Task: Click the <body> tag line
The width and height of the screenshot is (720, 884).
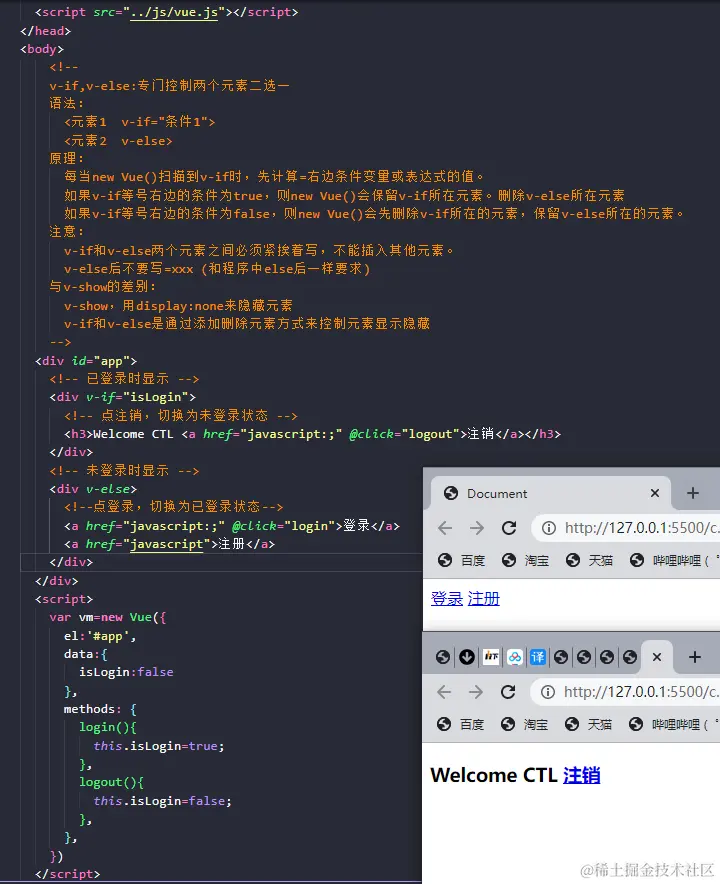Action: (x=42, y=49)
